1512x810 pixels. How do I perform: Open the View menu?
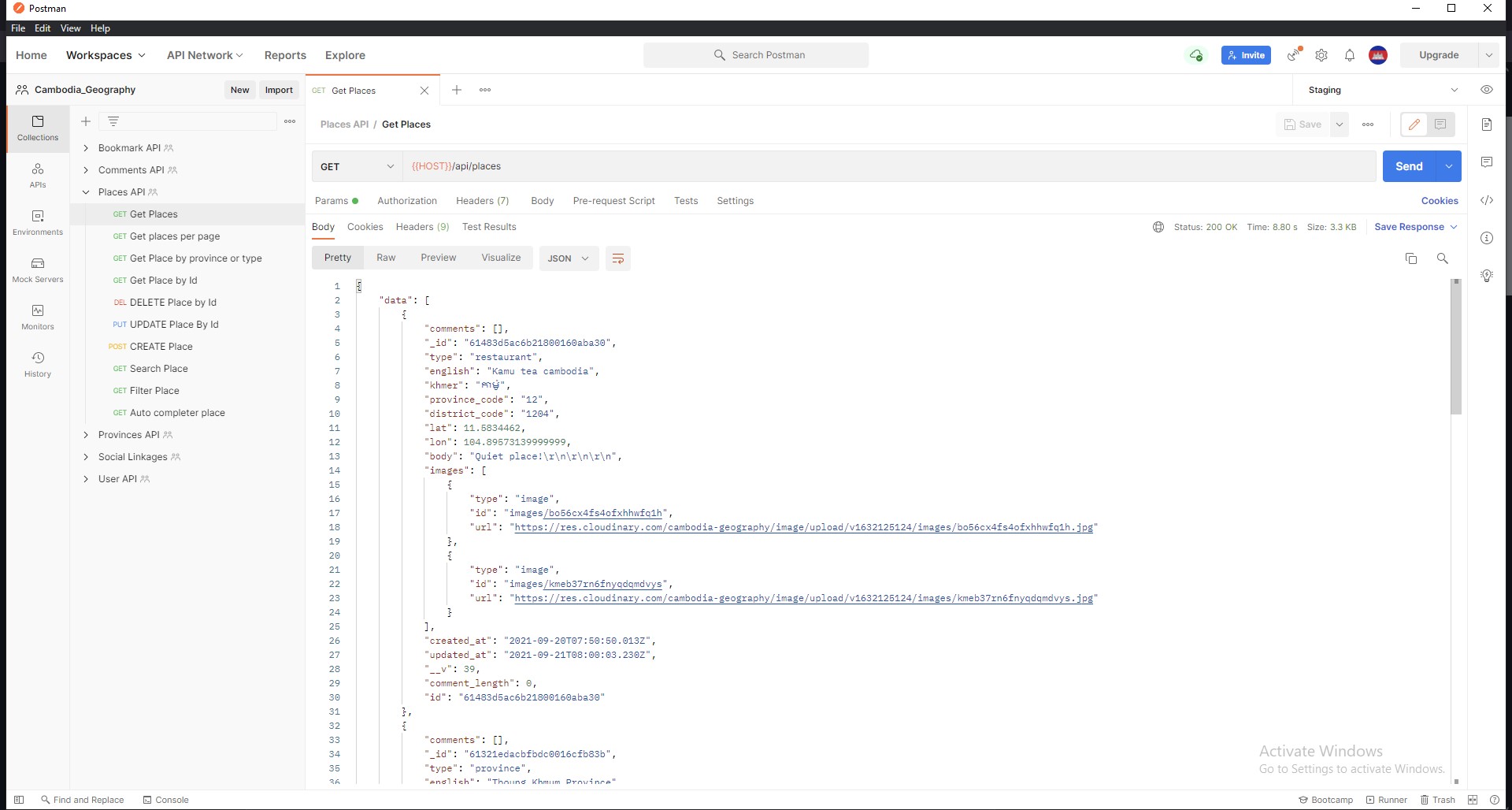[x=70, y=28]
